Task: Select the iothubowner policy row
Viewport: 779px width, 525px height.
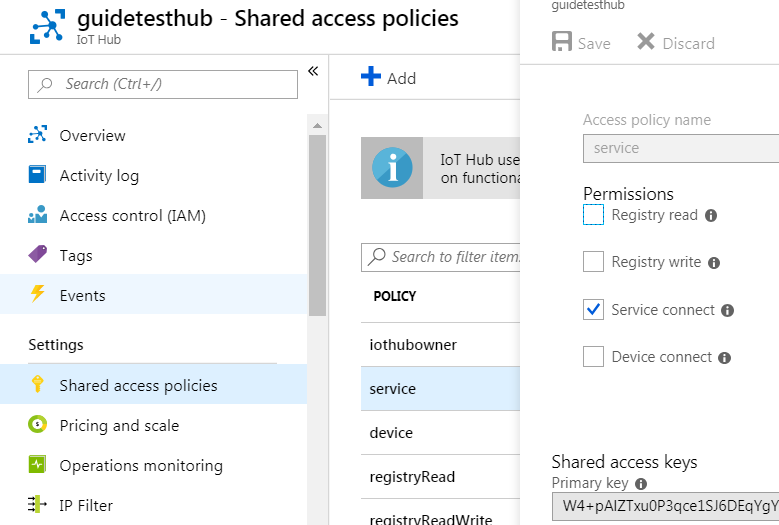Action: click(x=440, y=345)
